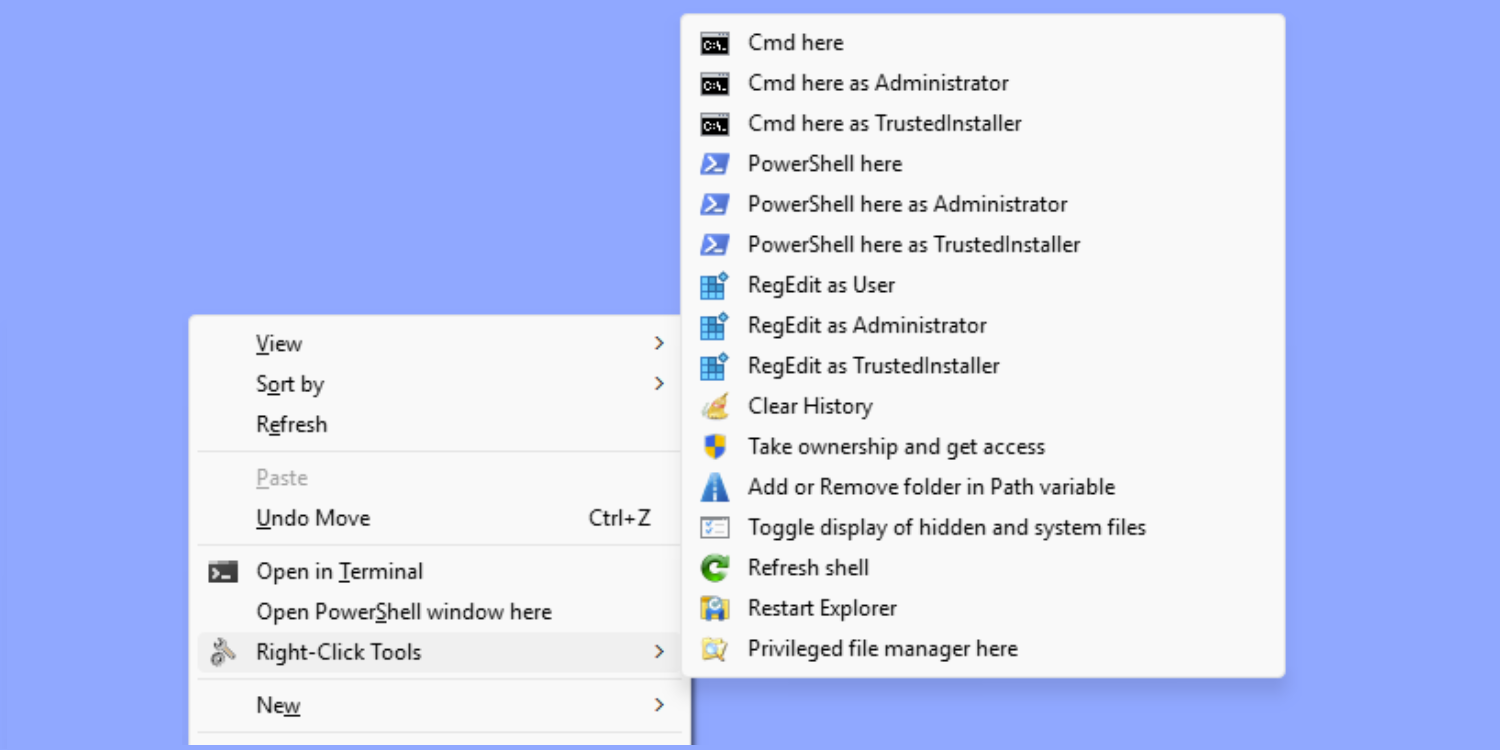Image resolution: width=1500 pixels, height=750 pixels.
Task: Click the Open in Terminal icon
Action: click(222, 572)
